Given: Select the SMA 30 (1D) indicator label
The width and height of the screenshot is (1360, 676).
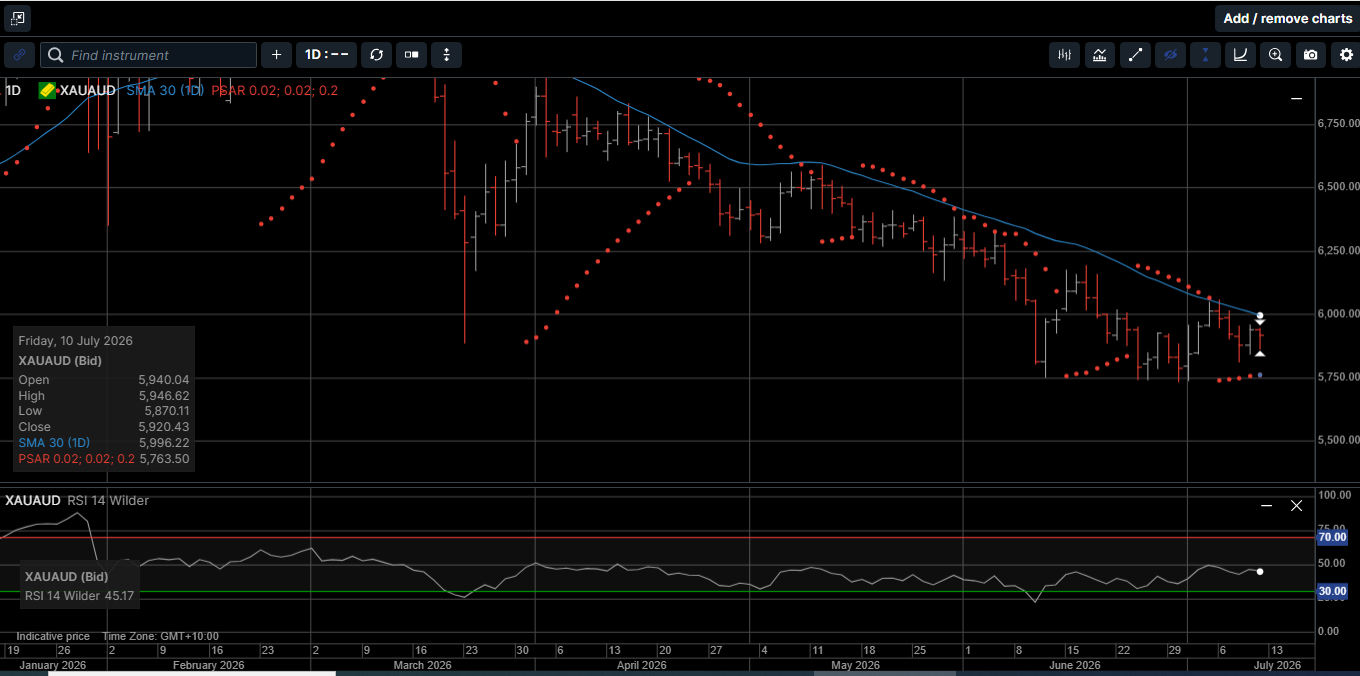Looking at the screenshot, I should pyautogui.click(x=165, y=90).
